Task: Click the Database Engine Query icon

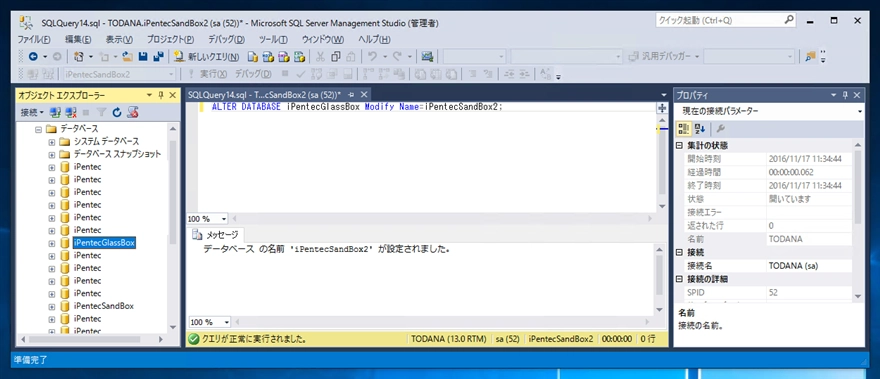Action: [253, 57]
